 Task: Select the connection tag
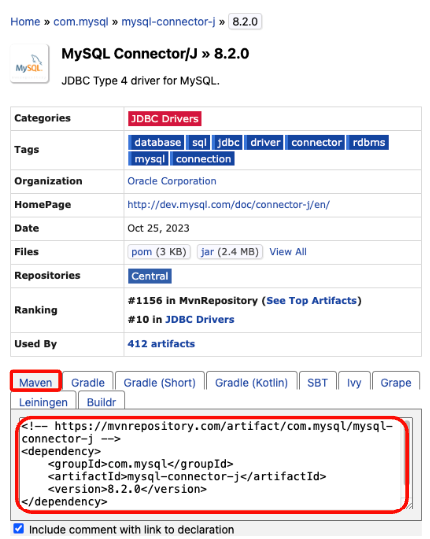203,159
